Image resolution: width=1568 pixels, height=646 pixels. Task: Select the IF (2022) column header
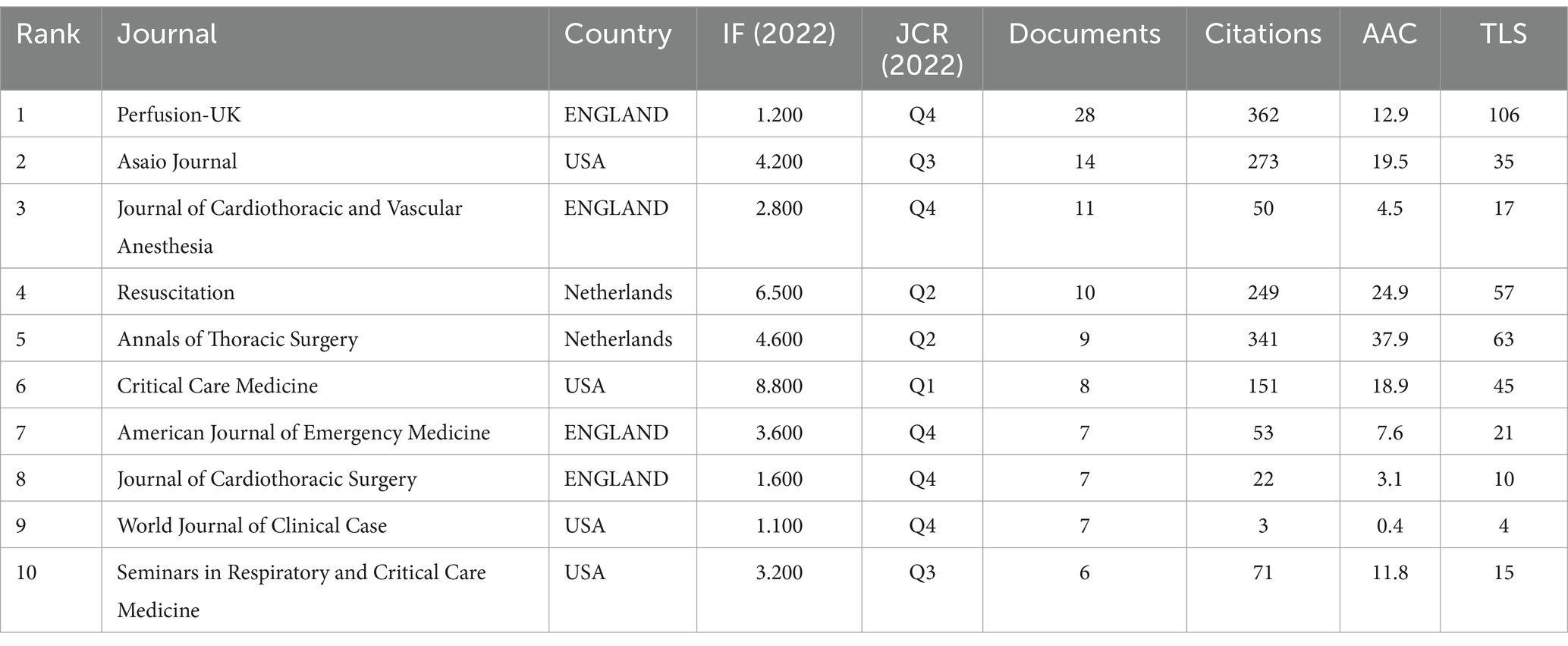779,34
